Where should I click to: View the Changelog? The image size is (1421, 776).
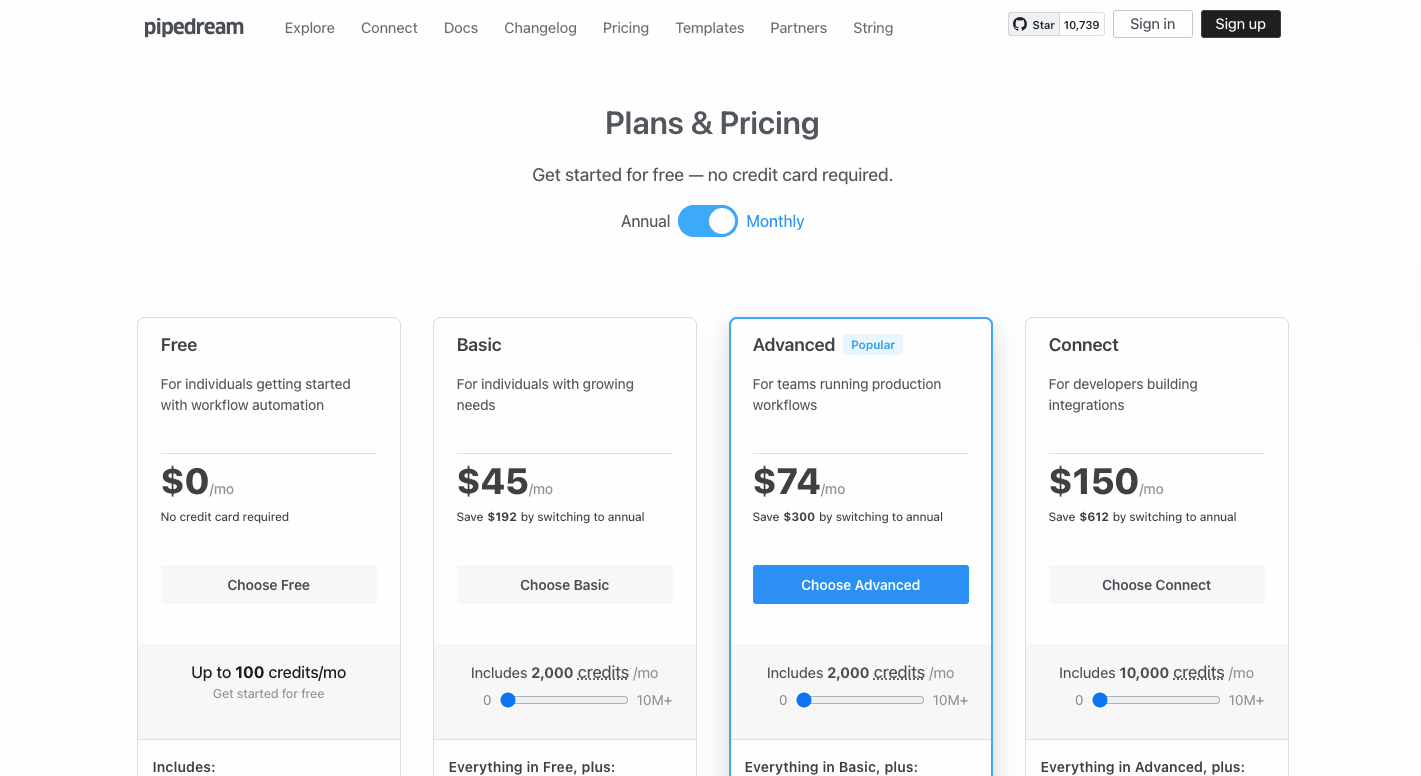(540, 28)
